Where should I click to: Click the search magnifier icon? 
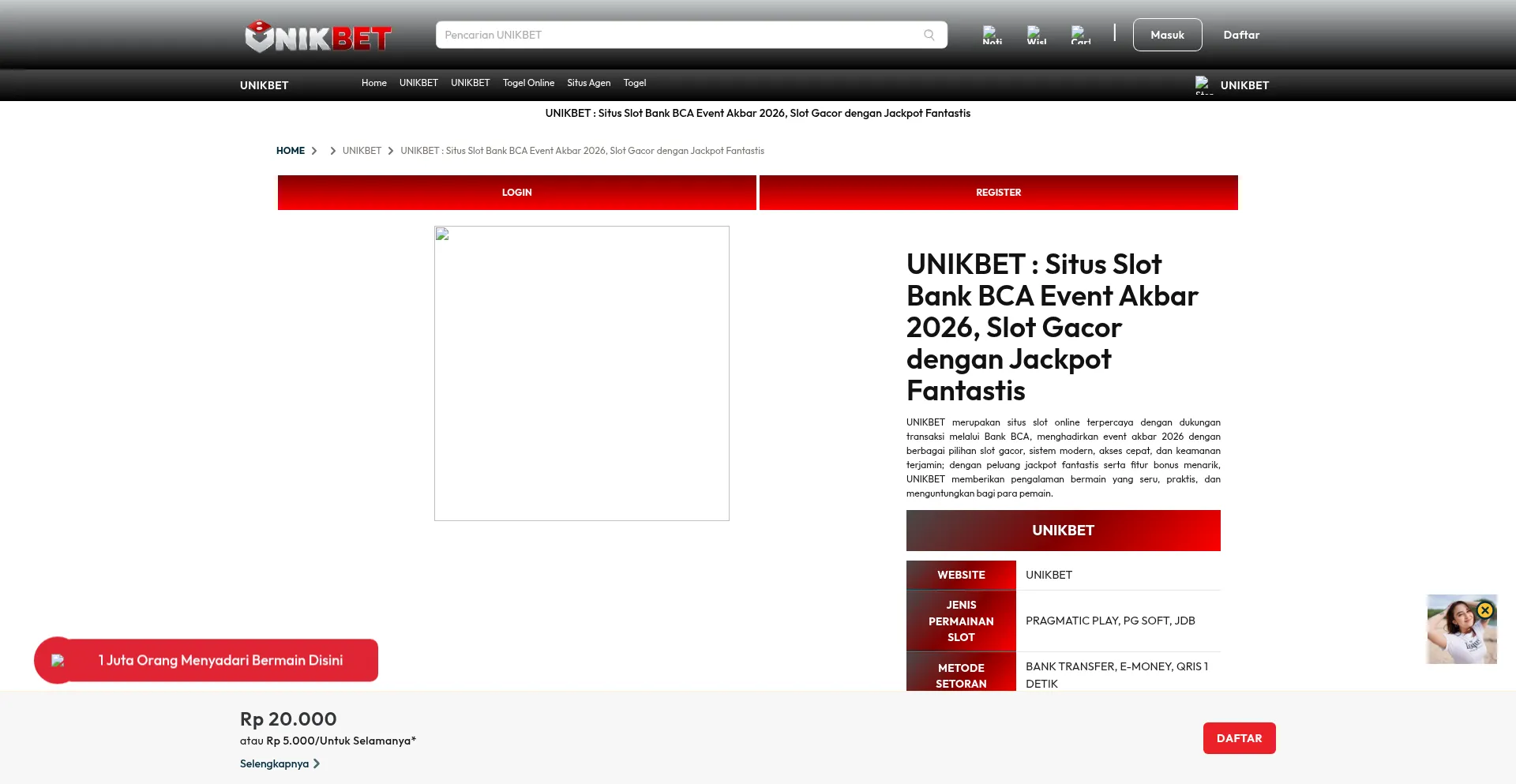pyautogui.click(x=929, y=35)
